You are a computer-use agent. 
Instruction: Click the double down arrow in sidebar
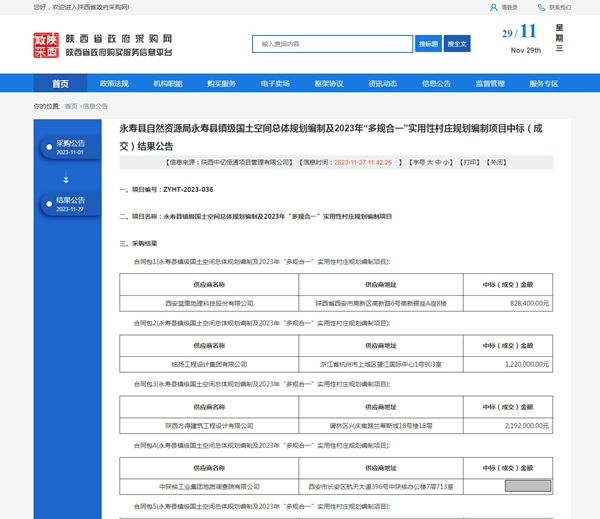(66, 179)
